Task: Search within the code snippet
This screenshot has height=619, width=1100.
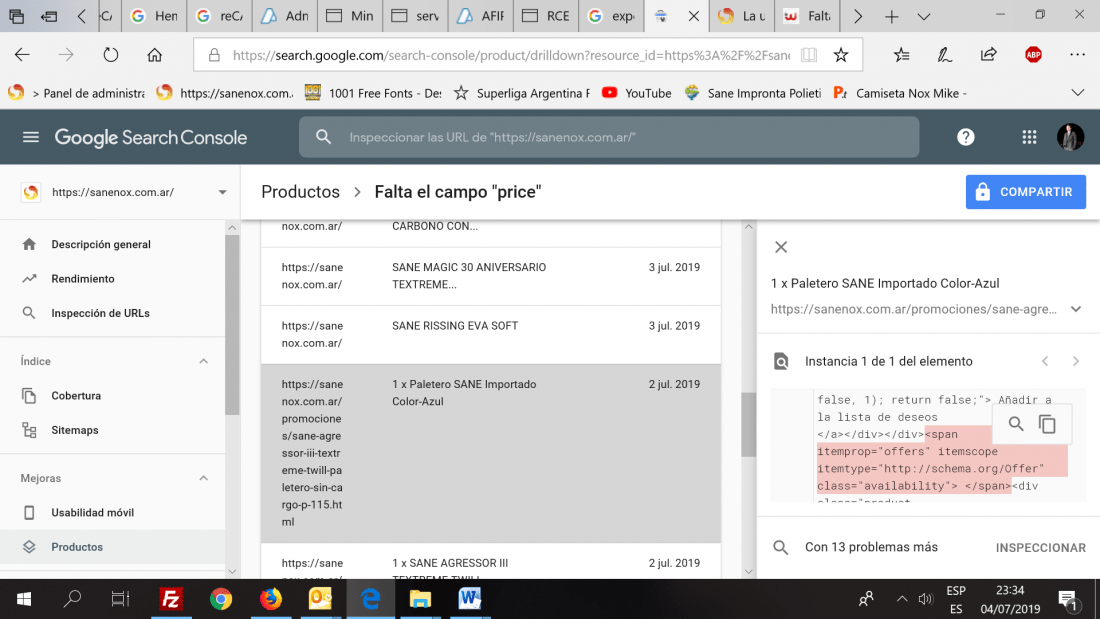Action: [1016, 424]
